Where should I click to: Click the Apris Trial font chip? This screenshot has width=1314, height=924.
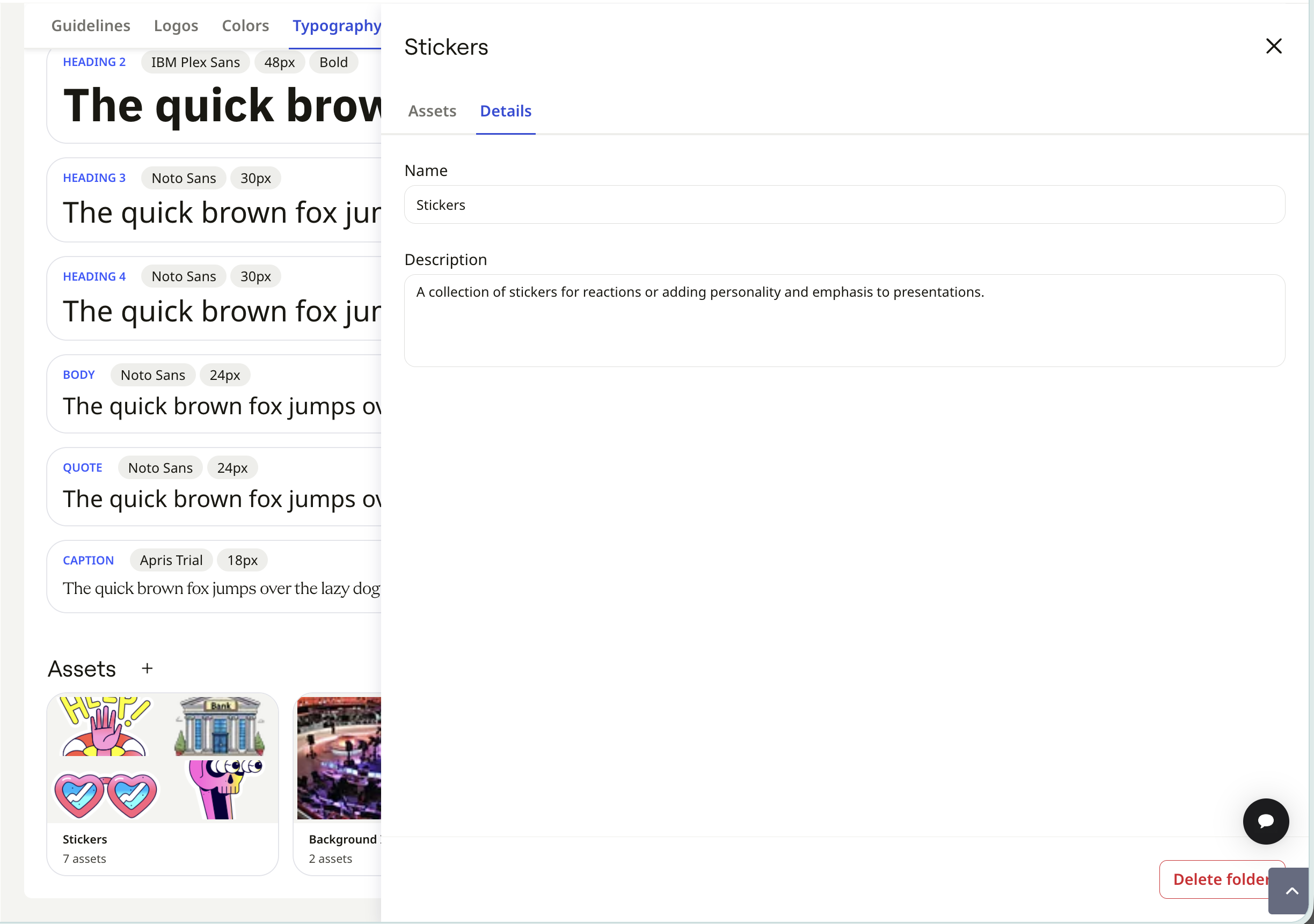tap(171, 560)
